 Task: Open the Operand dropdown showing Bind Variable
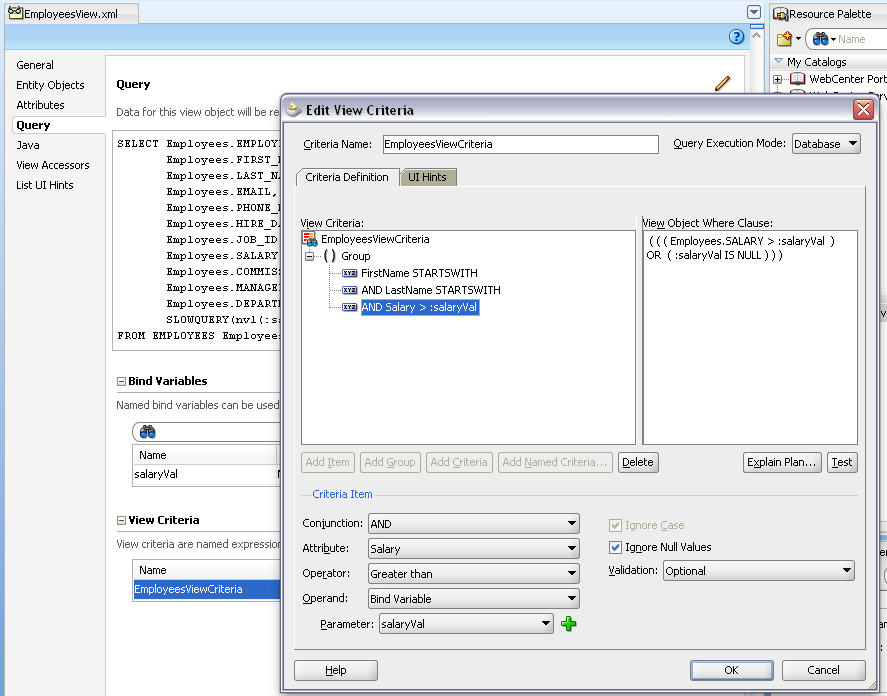(473, 598)
